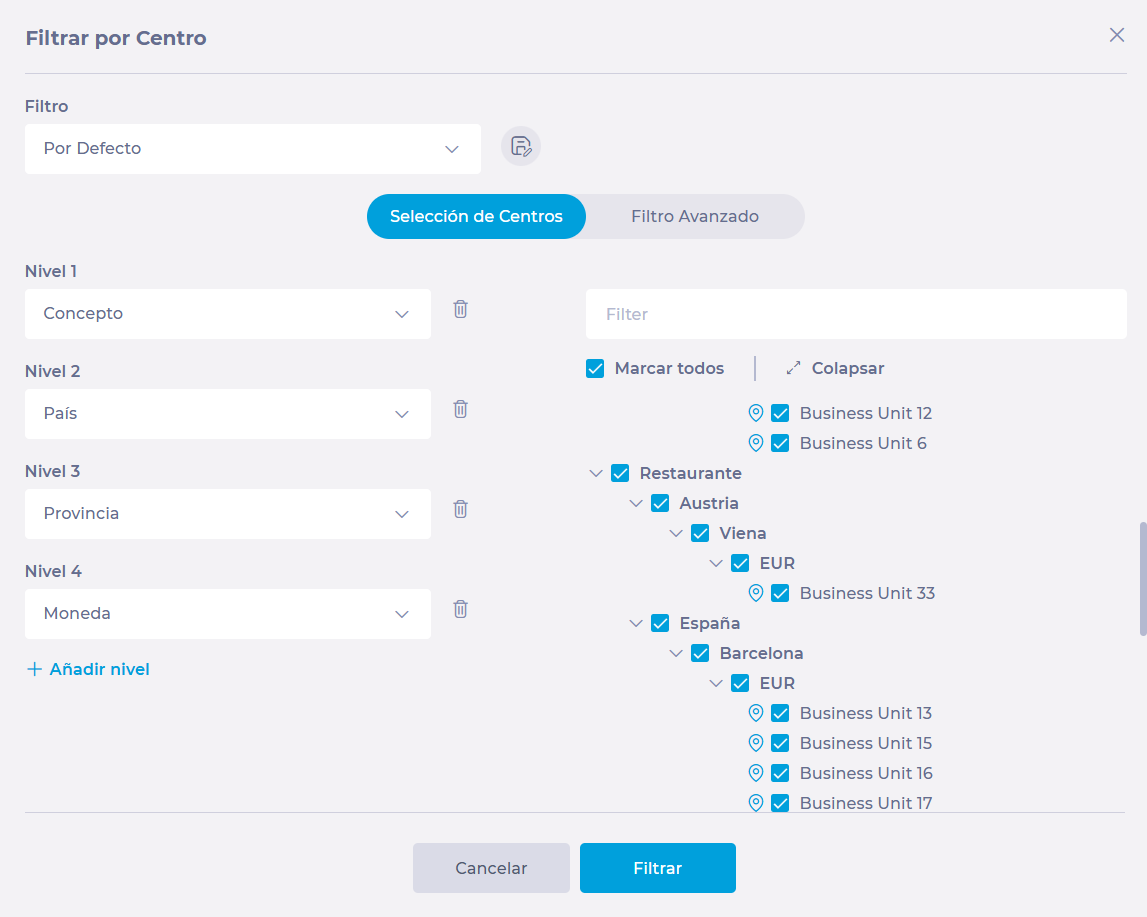Click location pin icon for Business Unit 13

[756, 713]
